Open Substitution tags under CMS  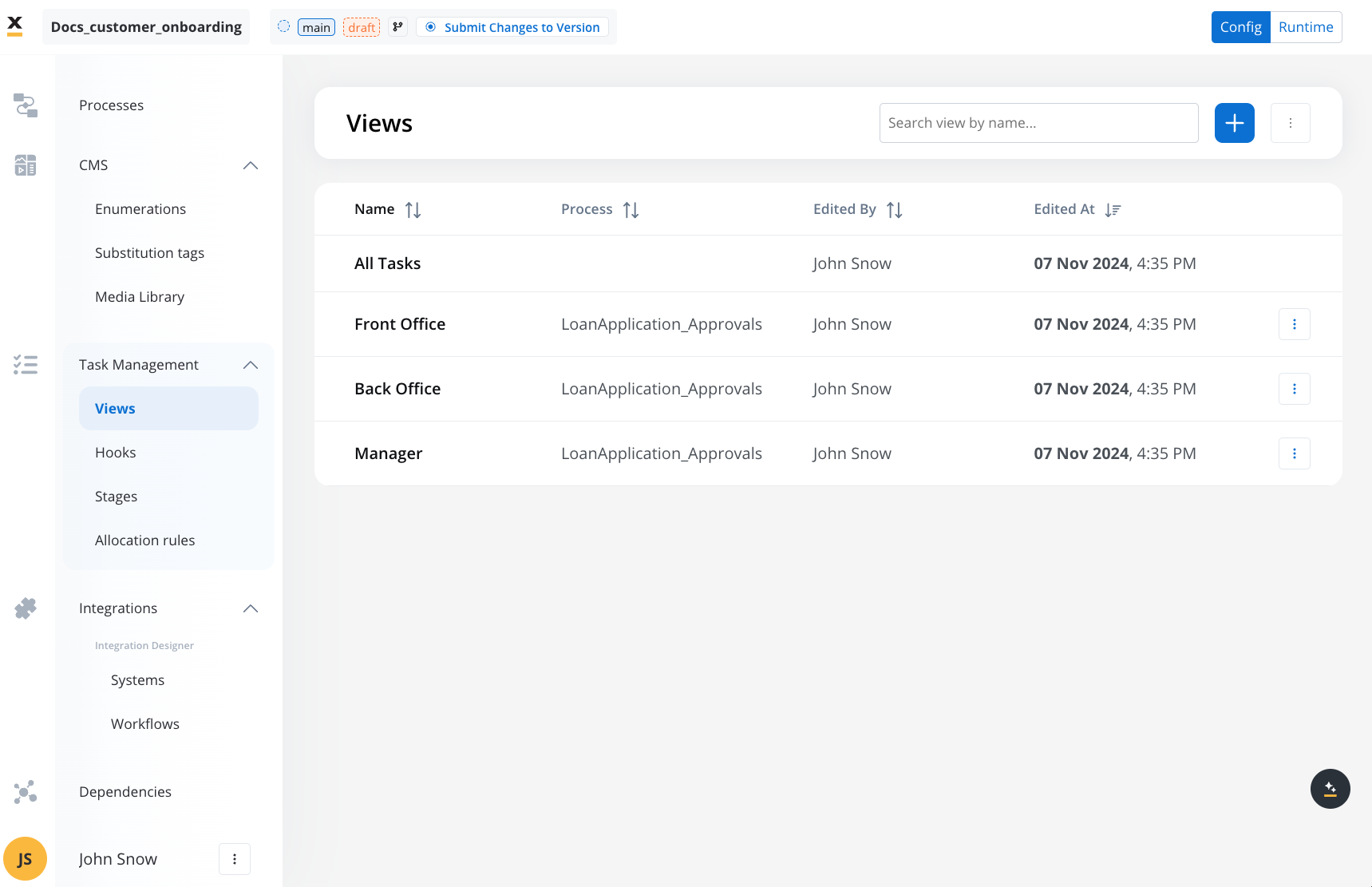coord(149,253)
